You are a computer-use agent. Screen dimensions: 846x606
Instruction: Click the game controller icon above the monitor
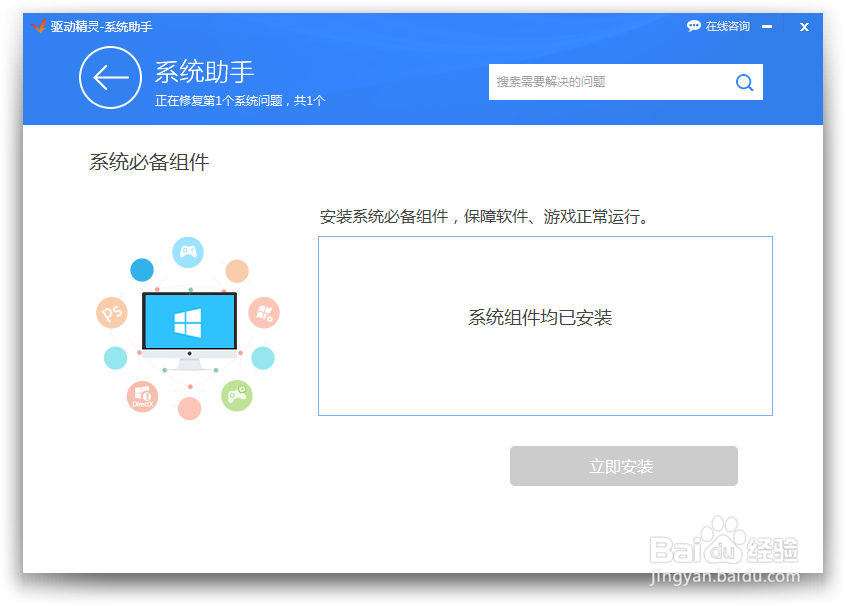coord(187,252)
